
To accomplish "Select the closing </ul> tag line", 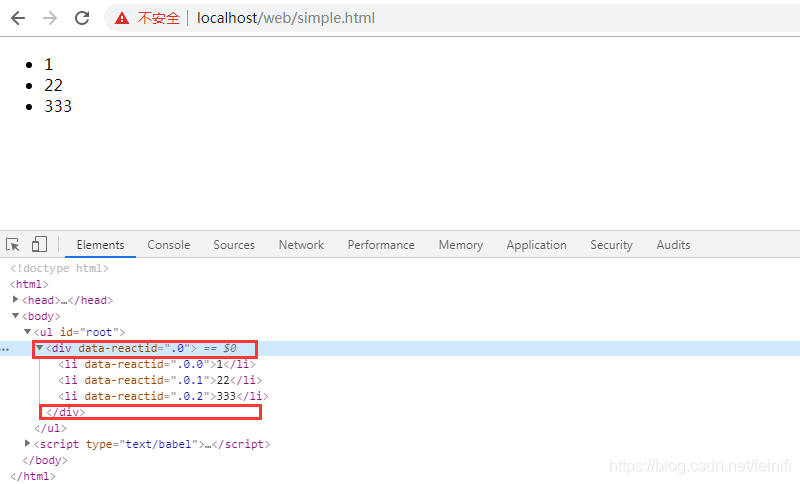I will (x=51, y=428).
